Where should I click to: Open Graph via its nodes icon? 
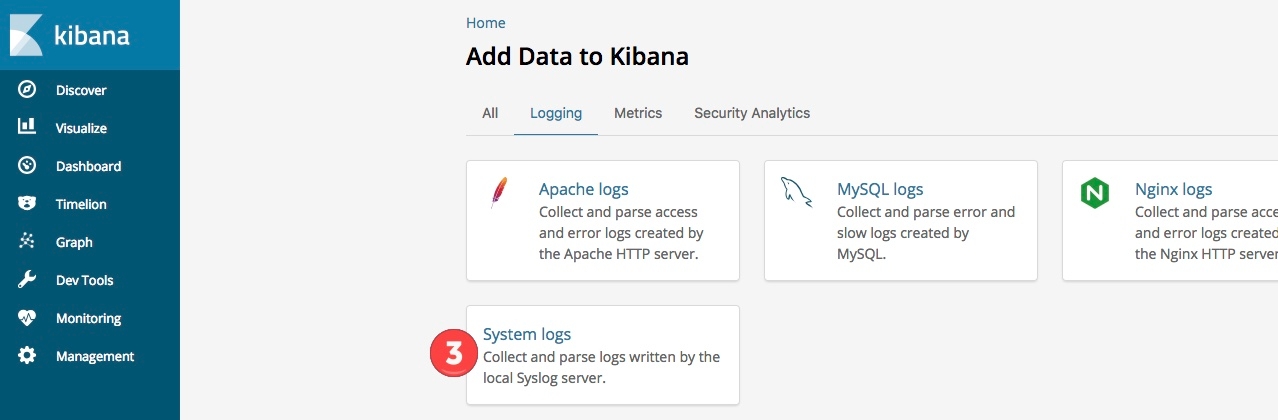click(27, 241)
